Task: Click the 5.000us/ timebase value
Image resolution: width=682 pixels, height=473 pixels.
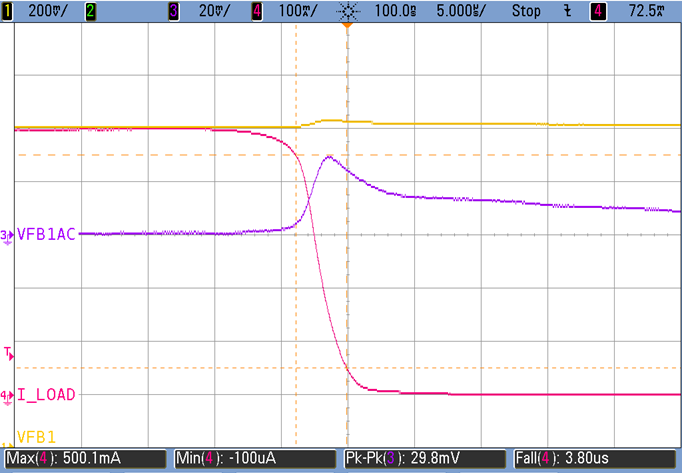Action: (x=461, y=11)
